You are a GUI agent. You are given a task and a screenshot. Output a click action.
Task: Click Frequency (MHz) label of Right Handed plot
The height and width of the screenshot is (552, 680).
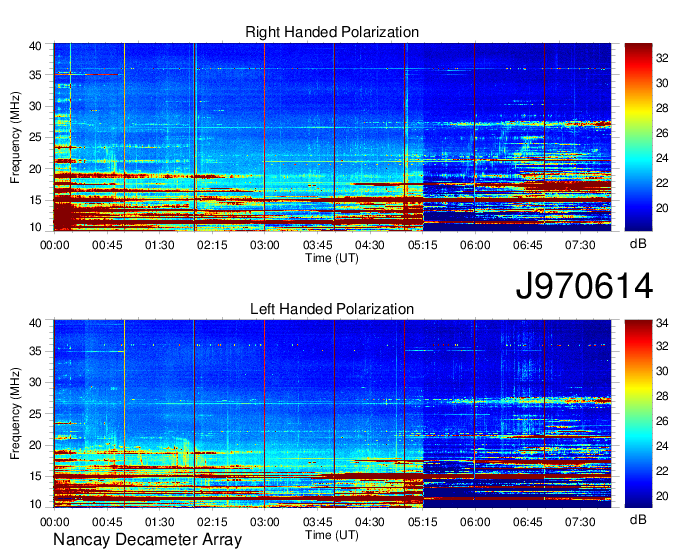15,137
